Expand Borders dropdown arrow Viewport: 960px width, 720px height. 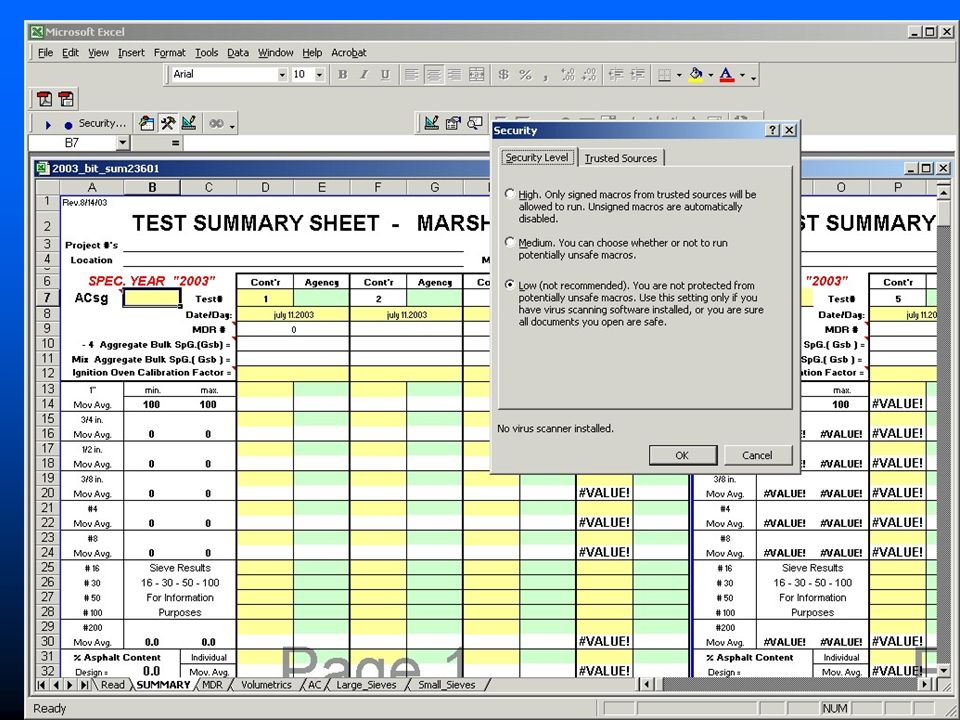(x=679, y=75)
